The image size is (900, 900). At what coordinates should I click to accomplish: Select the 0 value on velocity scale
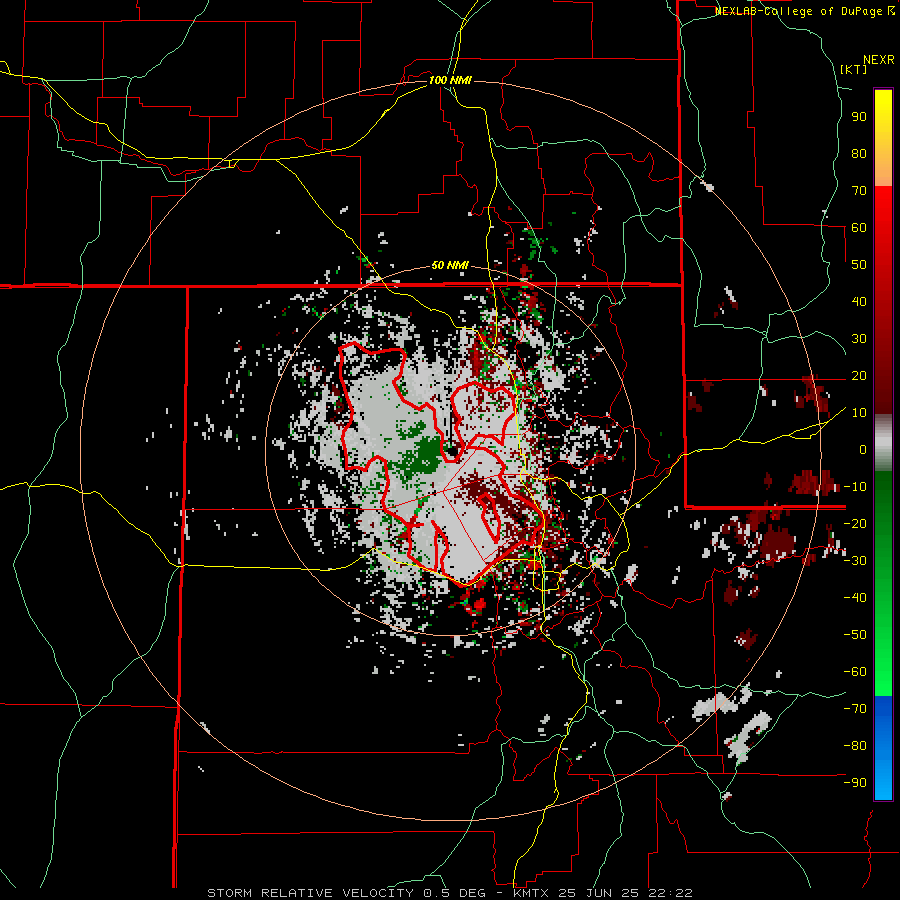(863, 449)
